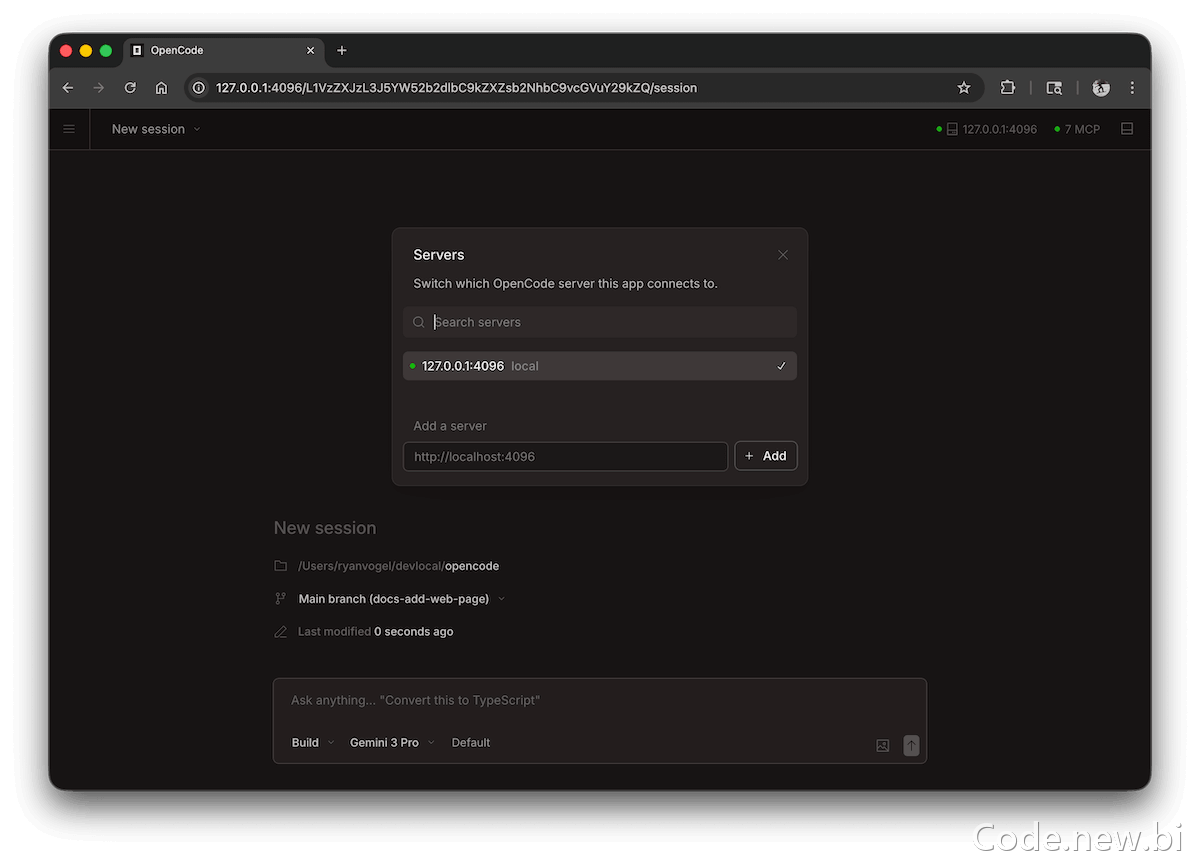This screenshot has height=855, width=1200.
Task: Send prompt with the up arrow button
Action: point(911,745)
